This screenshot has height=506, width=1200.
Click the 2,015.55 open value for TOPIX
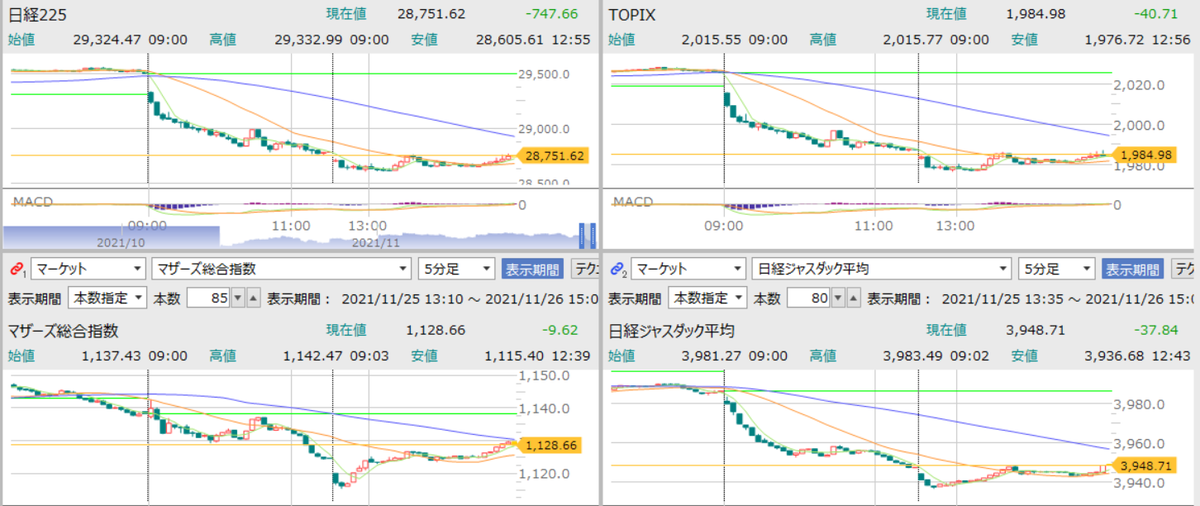click(709, 39)
